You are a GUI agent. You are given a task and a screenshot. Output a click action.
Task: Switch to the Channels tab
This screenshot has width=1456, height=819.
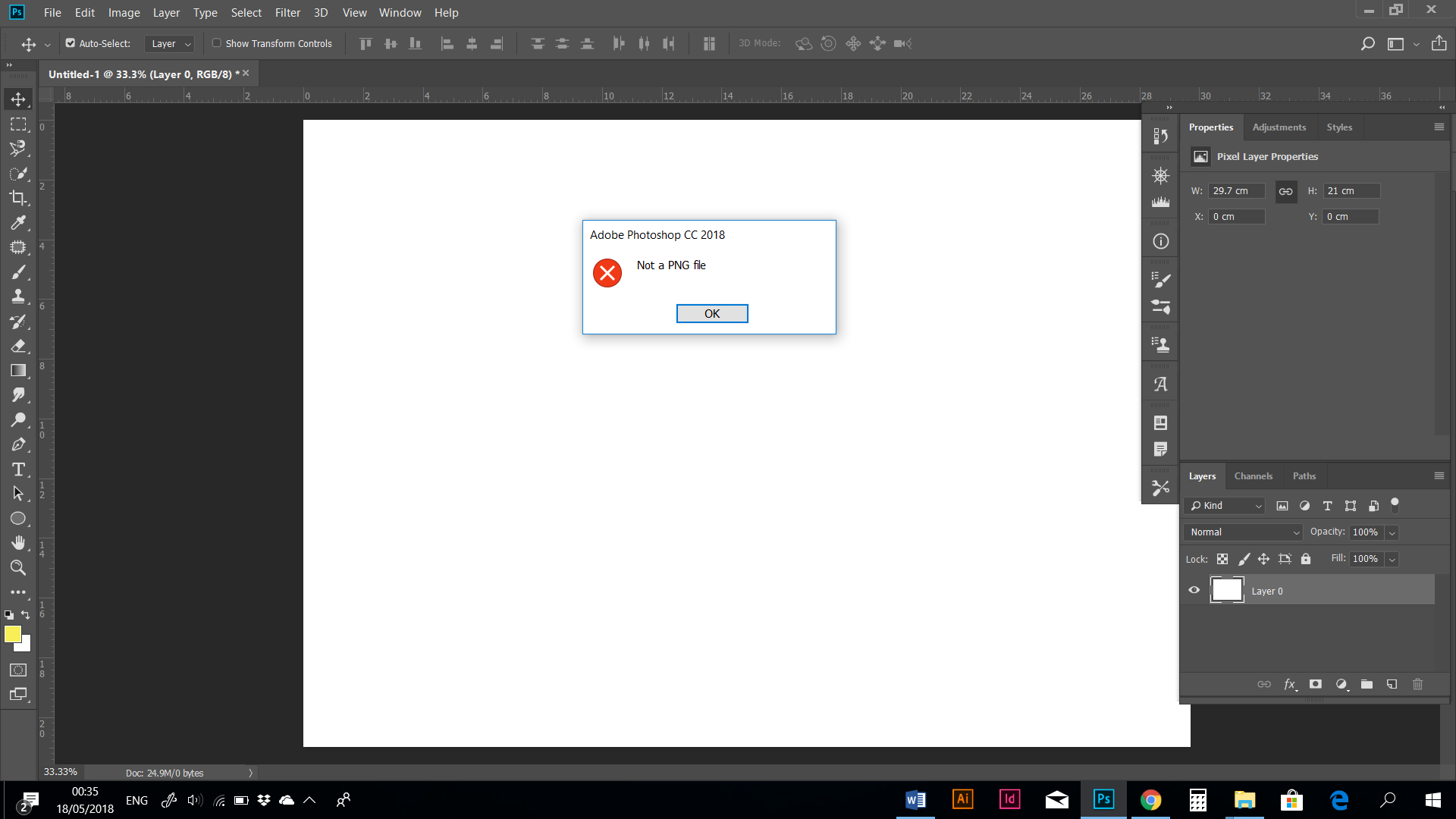pyautogui.click(x=1254, y=475)
